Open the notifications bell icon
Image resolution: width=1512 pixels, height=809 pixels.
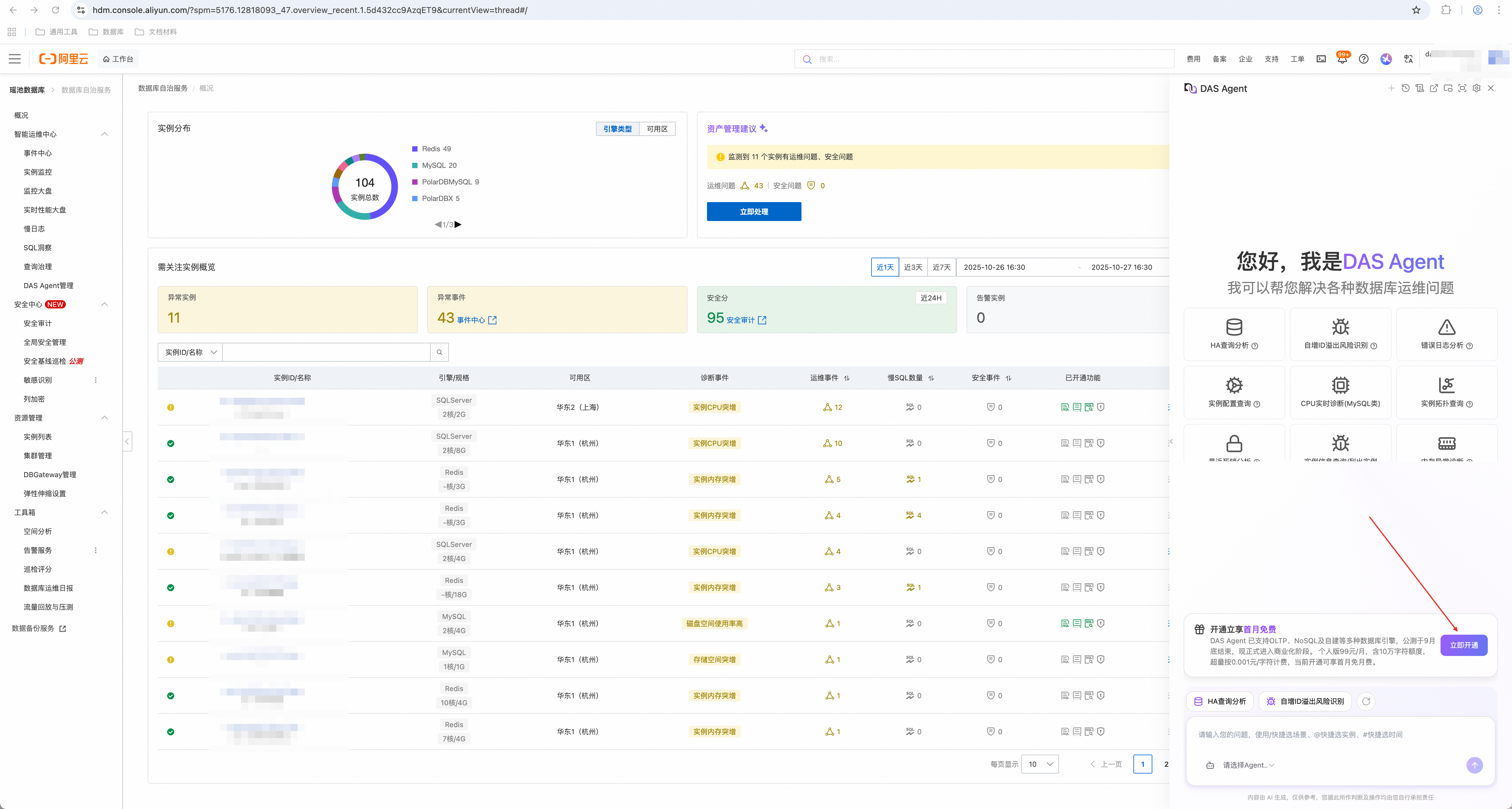(1342, 59)
